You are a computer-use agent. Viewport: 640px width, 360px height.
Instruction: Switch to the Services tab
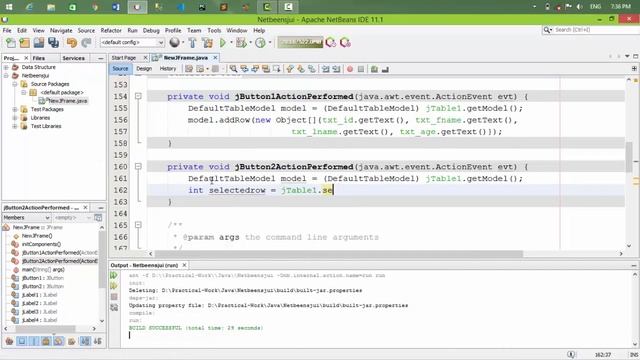point(73,58)
